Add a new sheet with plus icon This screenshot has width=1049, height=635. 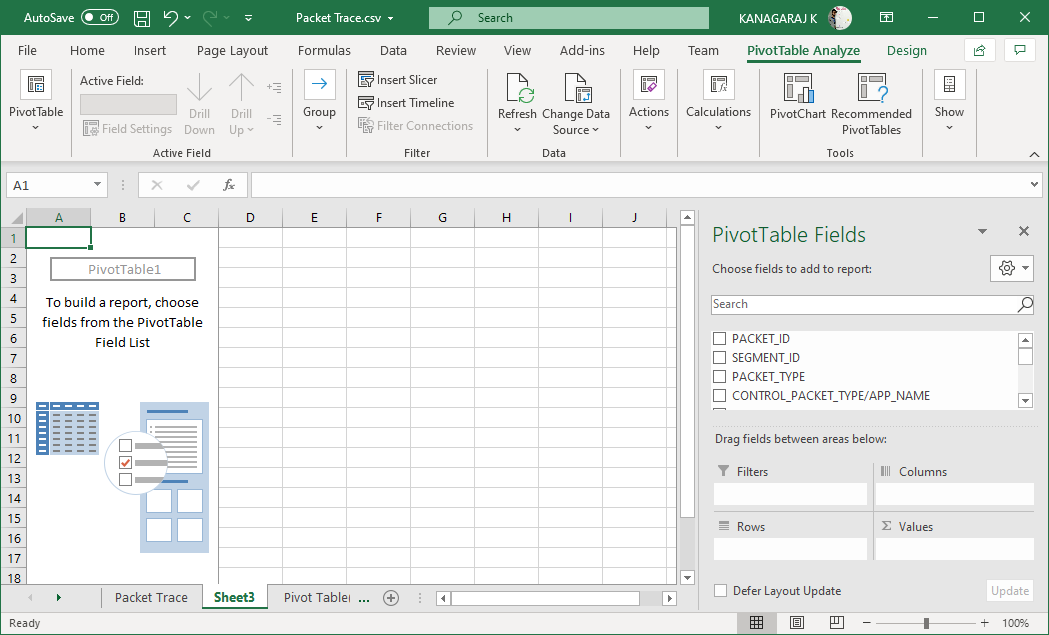point(391,598)
